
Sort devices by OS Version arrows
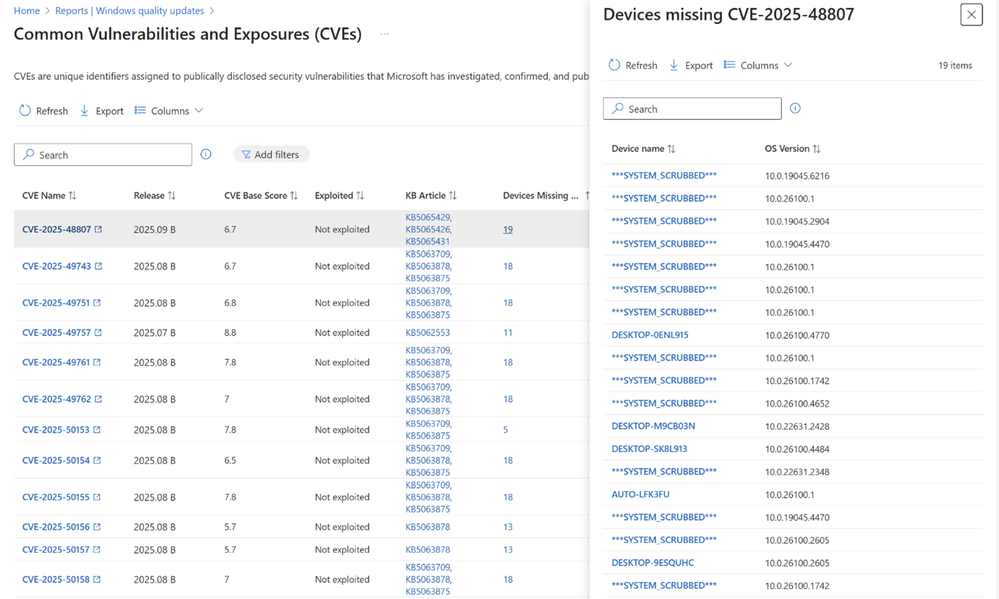click(x=816, y=148)
